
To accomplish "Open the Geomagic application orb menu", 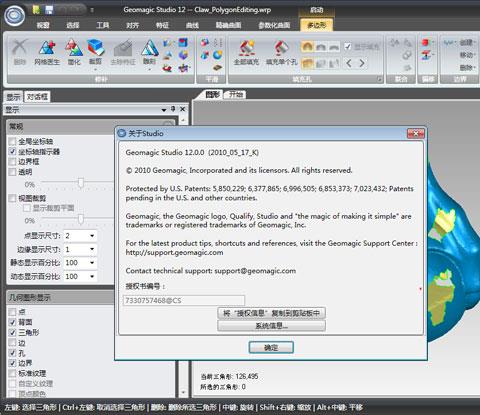I will (x=15, y=16).
